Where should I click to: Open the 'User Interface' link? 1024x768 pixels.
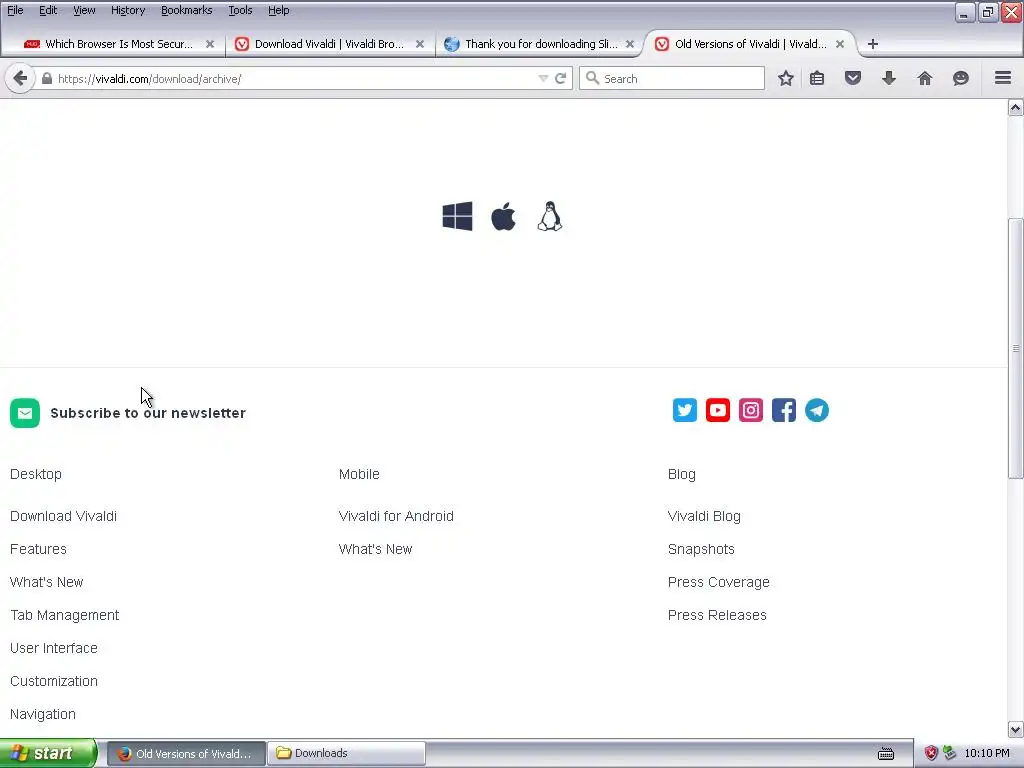coord(54,648)
